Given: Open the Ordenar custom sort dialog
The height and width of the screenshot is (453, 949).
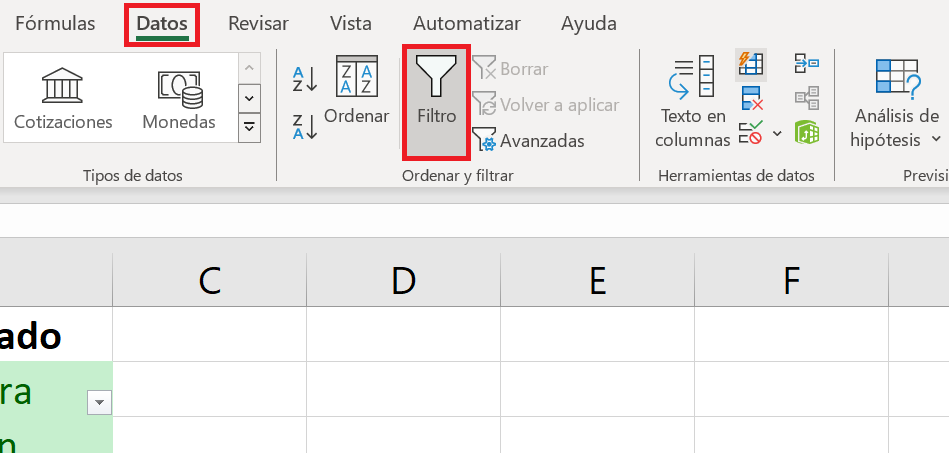Looking at the screenshot, I should click(356, 92).
